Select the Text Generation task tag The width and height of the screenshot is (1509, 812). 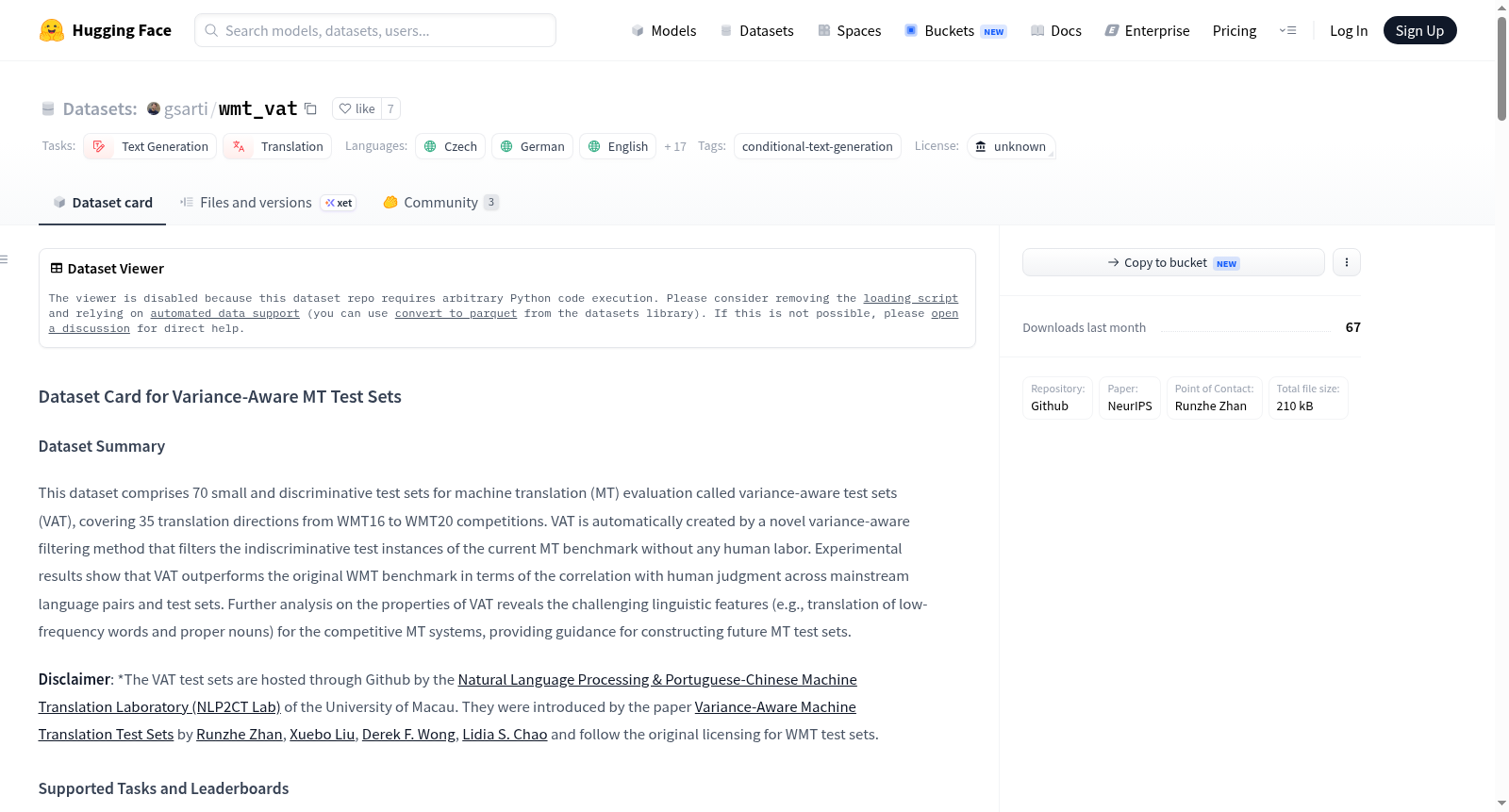[x=150, y=146]
